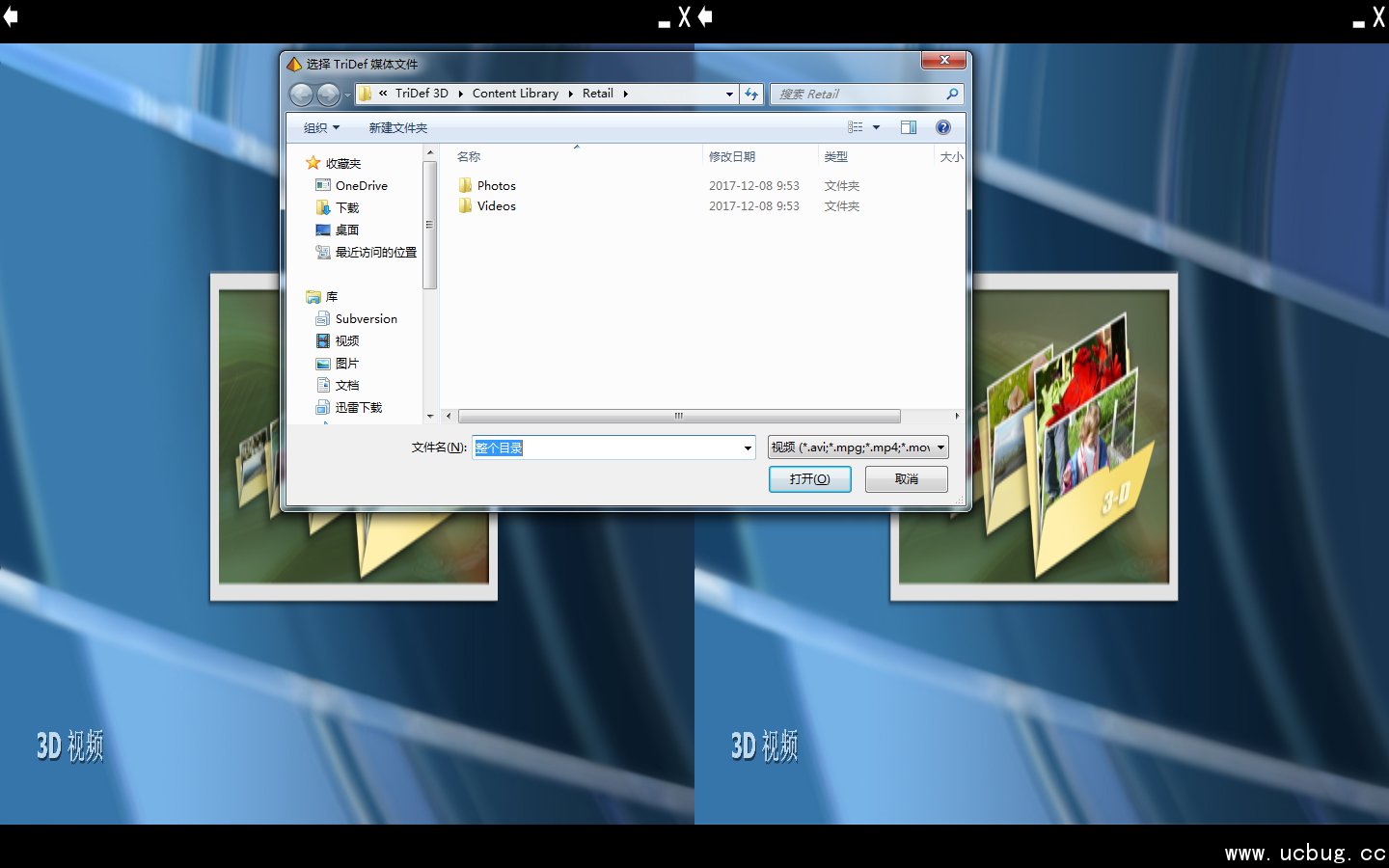
Task: Open the file type filter dropdown
Action: pyautogui.click(x=858, y=448)
